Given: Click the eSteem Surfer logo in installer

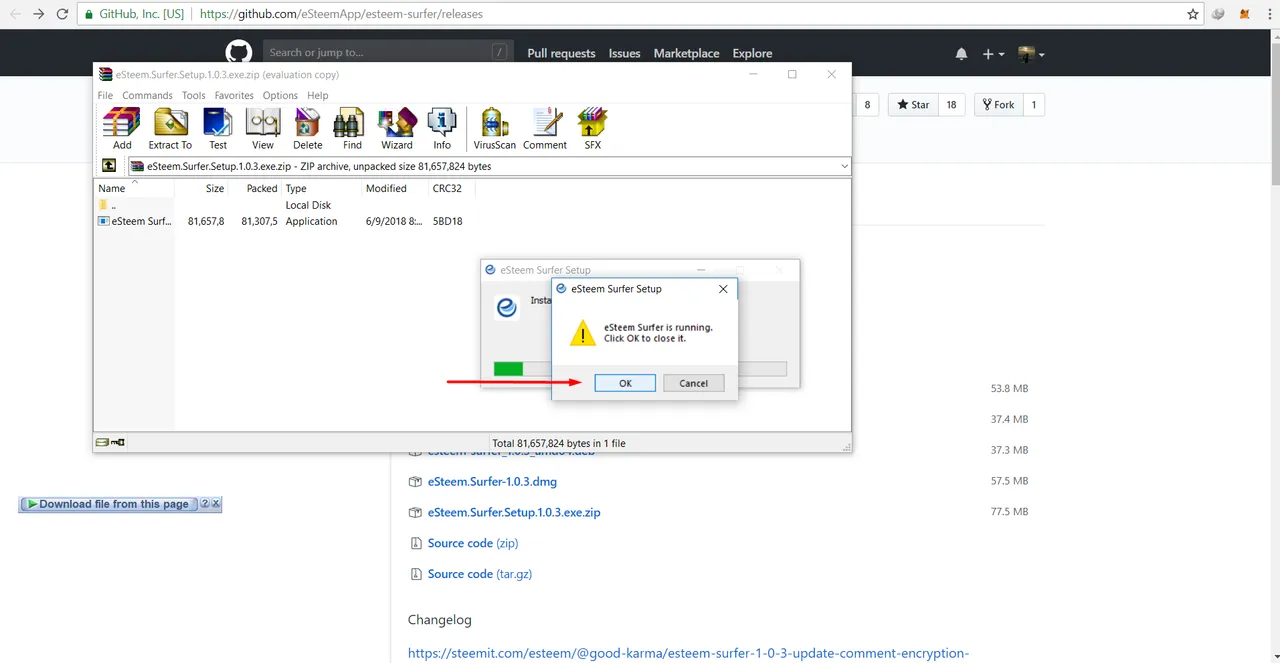Looking at the screenshot, I should (x=507, y=308).
